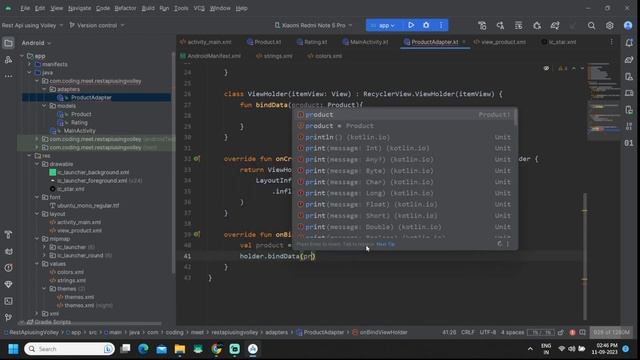Open Git tool window icon

point(8,317)
